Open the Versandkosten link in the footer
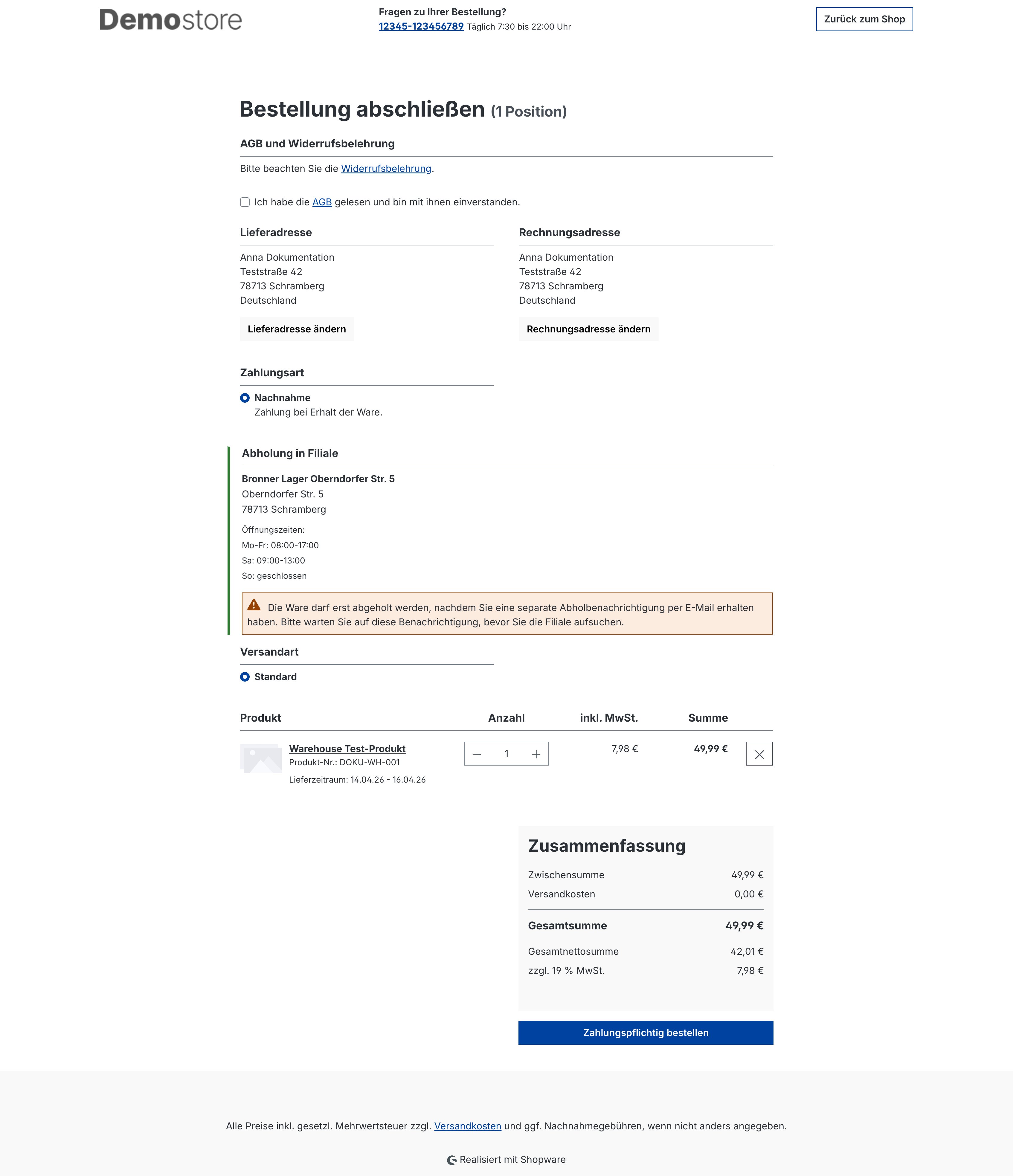The height and width of the screenshot is (1176, 1013). (x=468, y=1125)
